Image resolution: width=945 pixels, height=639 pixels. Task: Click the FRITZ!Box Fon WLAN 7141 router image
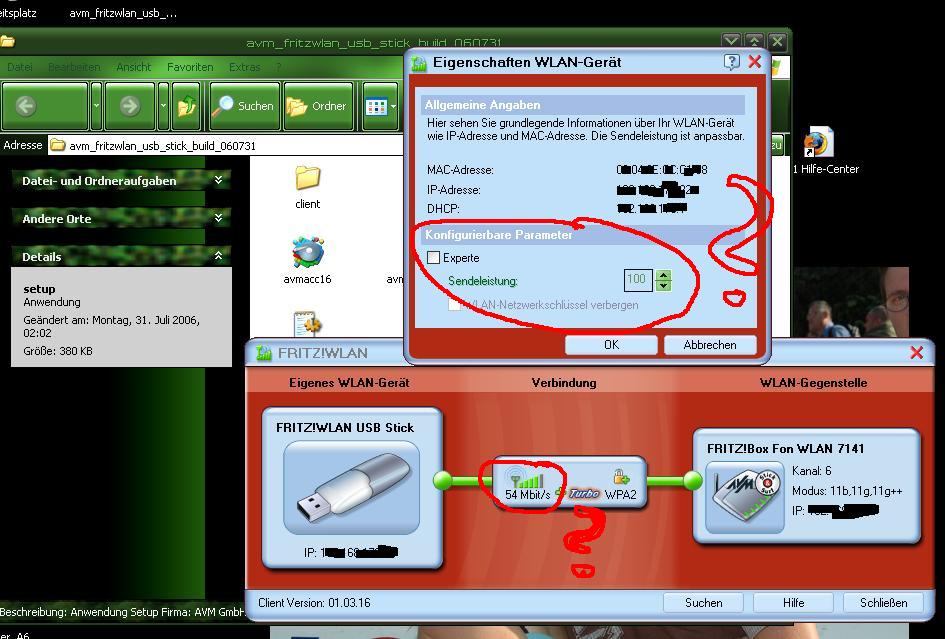click(745, 497)
